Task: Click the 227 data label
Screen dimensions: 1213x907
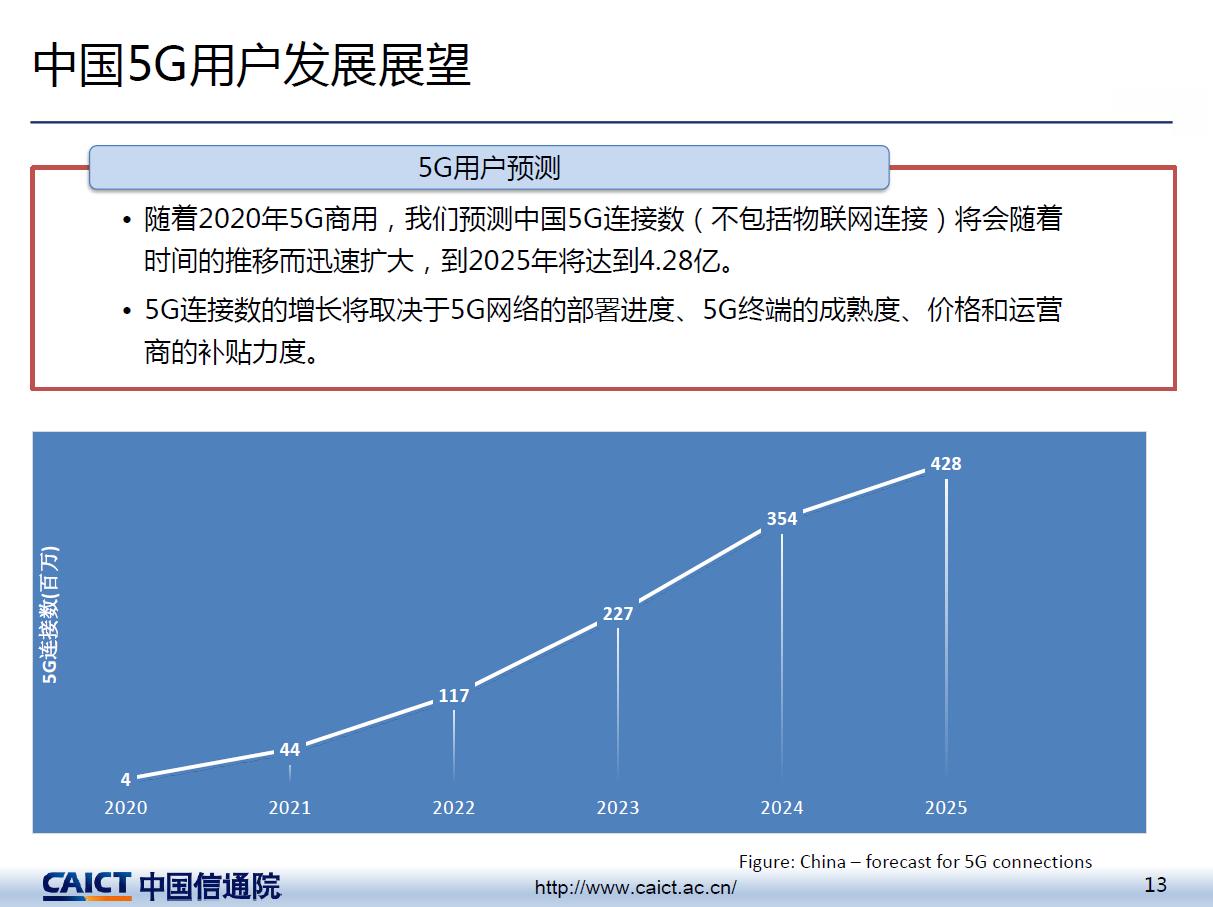Action: click(617, 615)
